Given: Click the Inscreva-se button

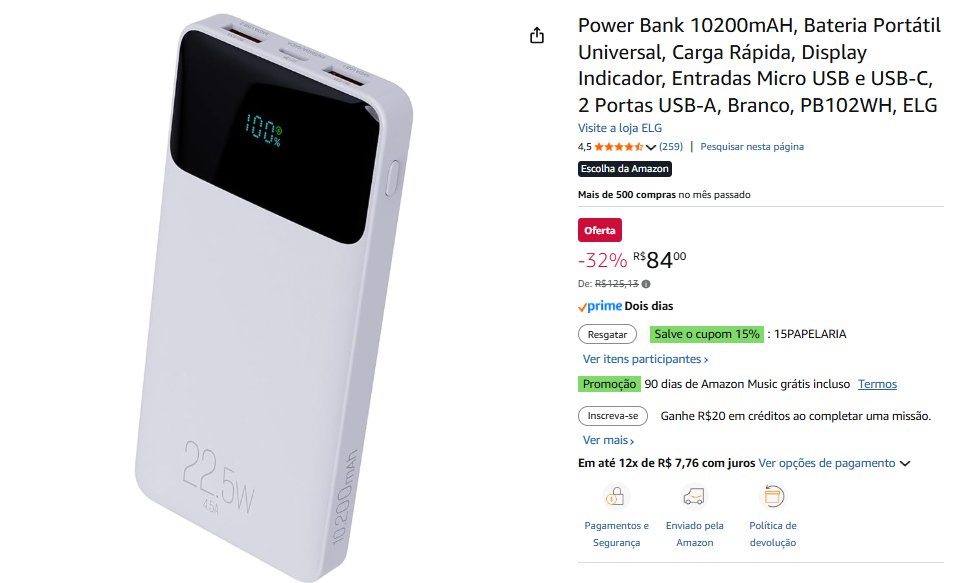Looking at the screenshot, I should (x=612, y=416).
